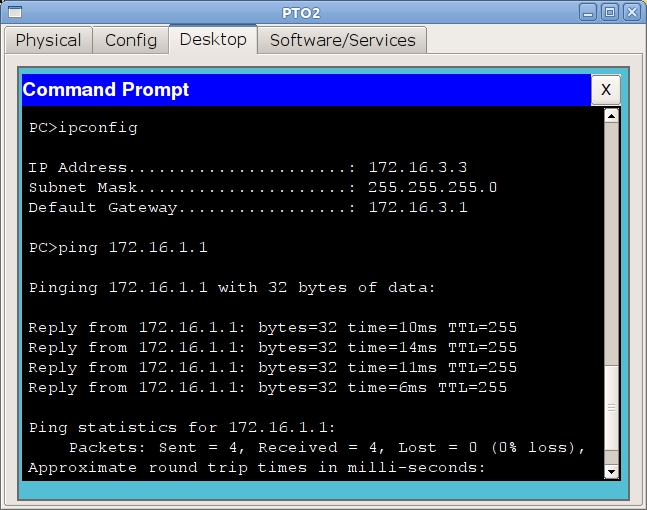Click the terminal vertical scrollbar thumb

coord(612,408)
